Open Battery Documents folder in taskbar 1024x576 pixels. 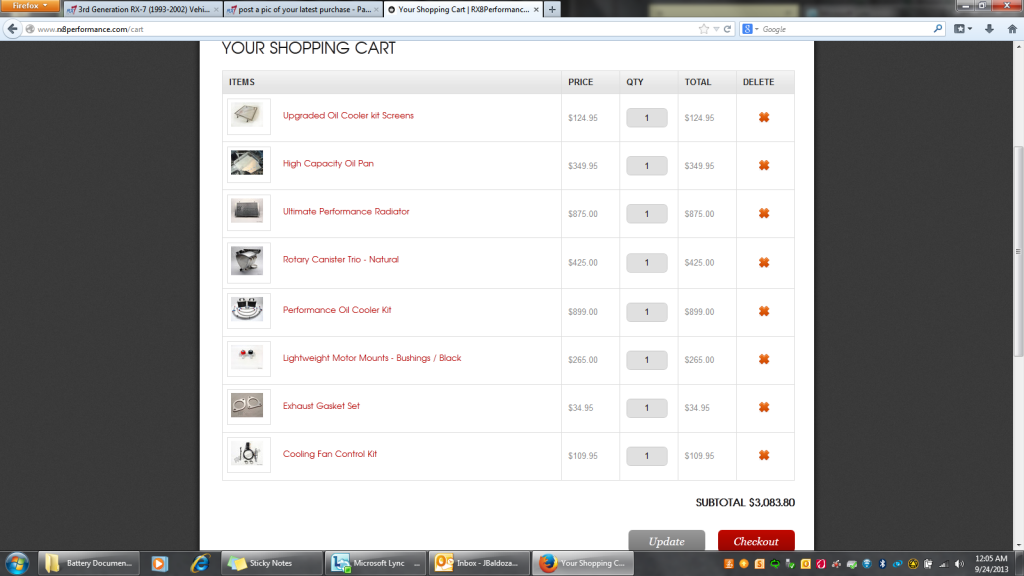coord(89,563)
